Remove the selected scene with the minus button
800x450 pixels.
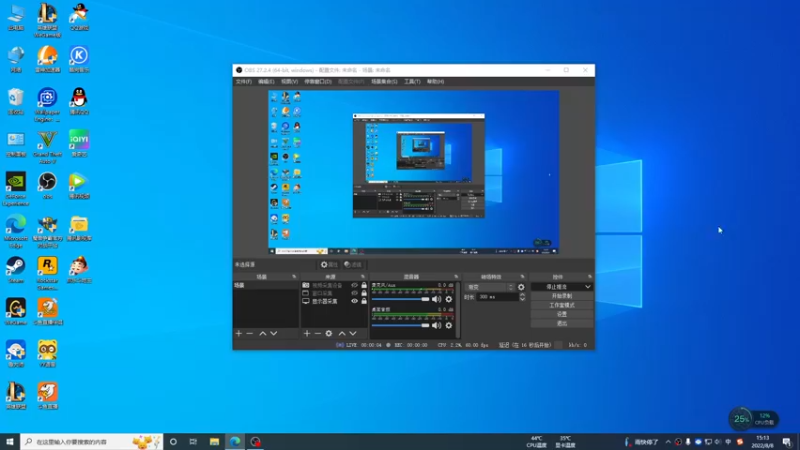[249, 333]
